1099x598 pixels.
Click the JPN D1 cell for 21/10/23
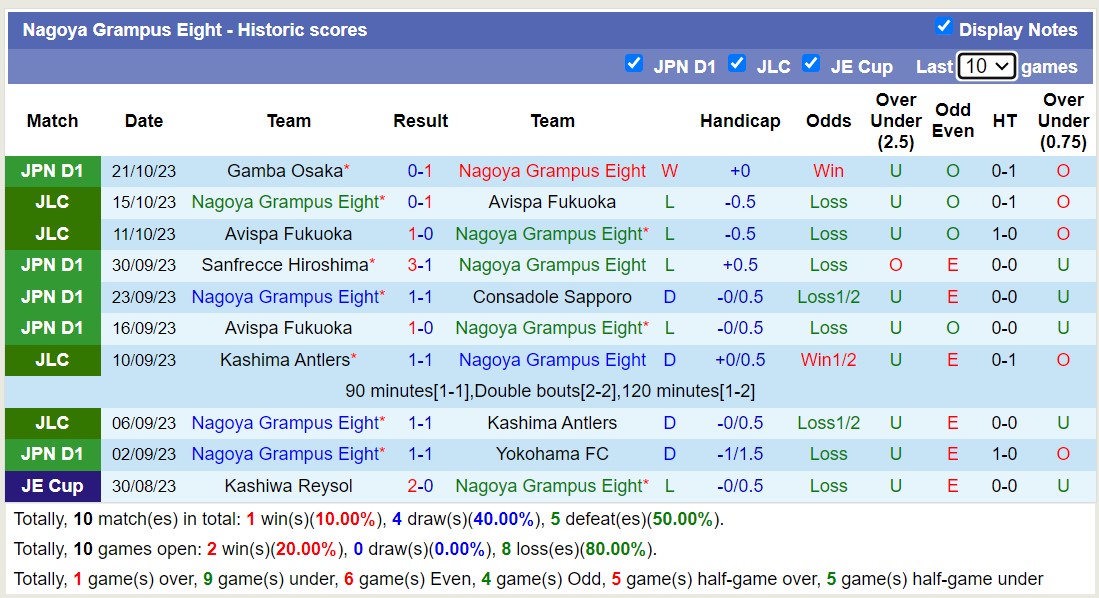tap(52, 171)
